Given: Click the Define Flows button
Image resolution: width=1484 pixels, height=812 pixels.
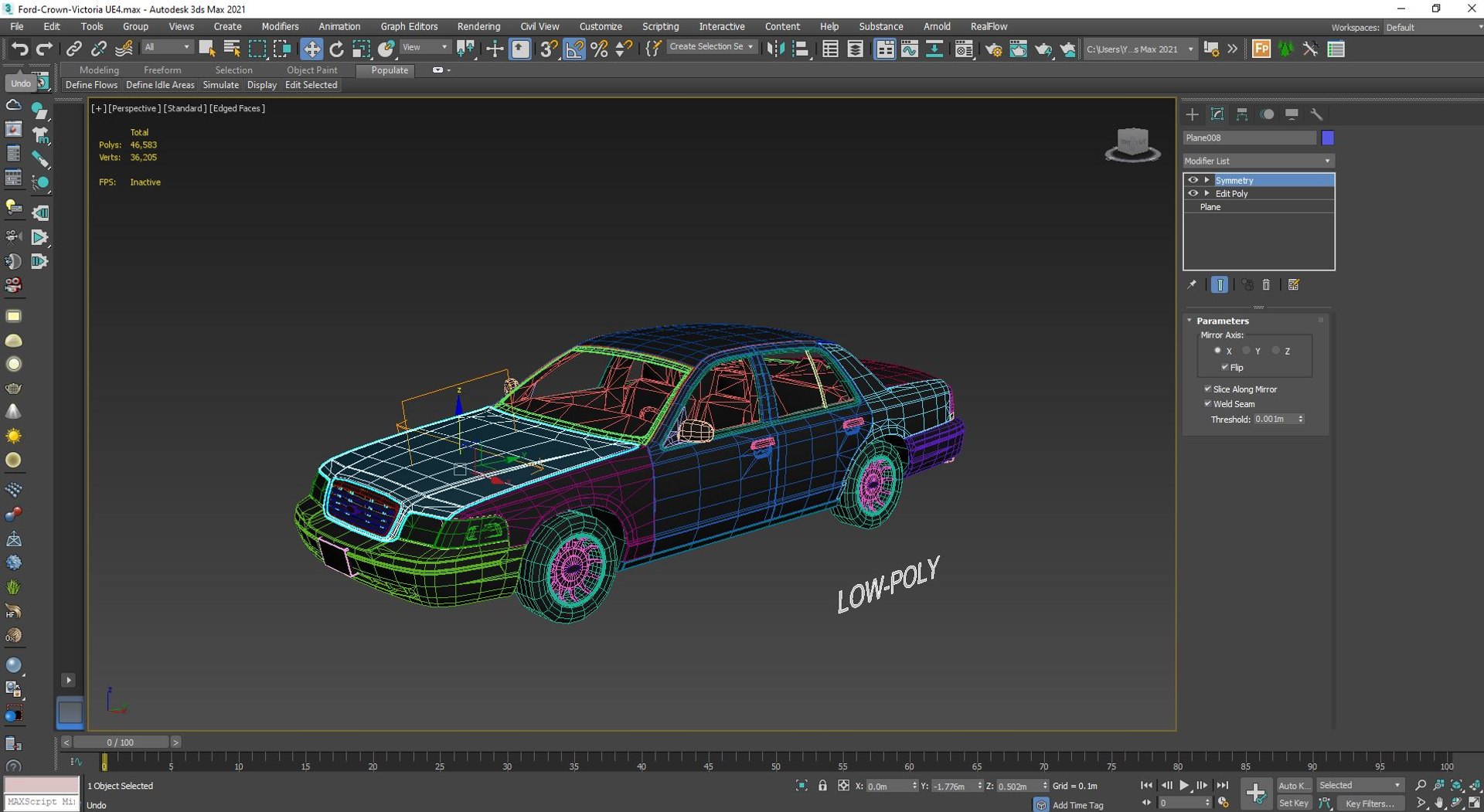Looking at the screenshot, I should click(91, 85).
